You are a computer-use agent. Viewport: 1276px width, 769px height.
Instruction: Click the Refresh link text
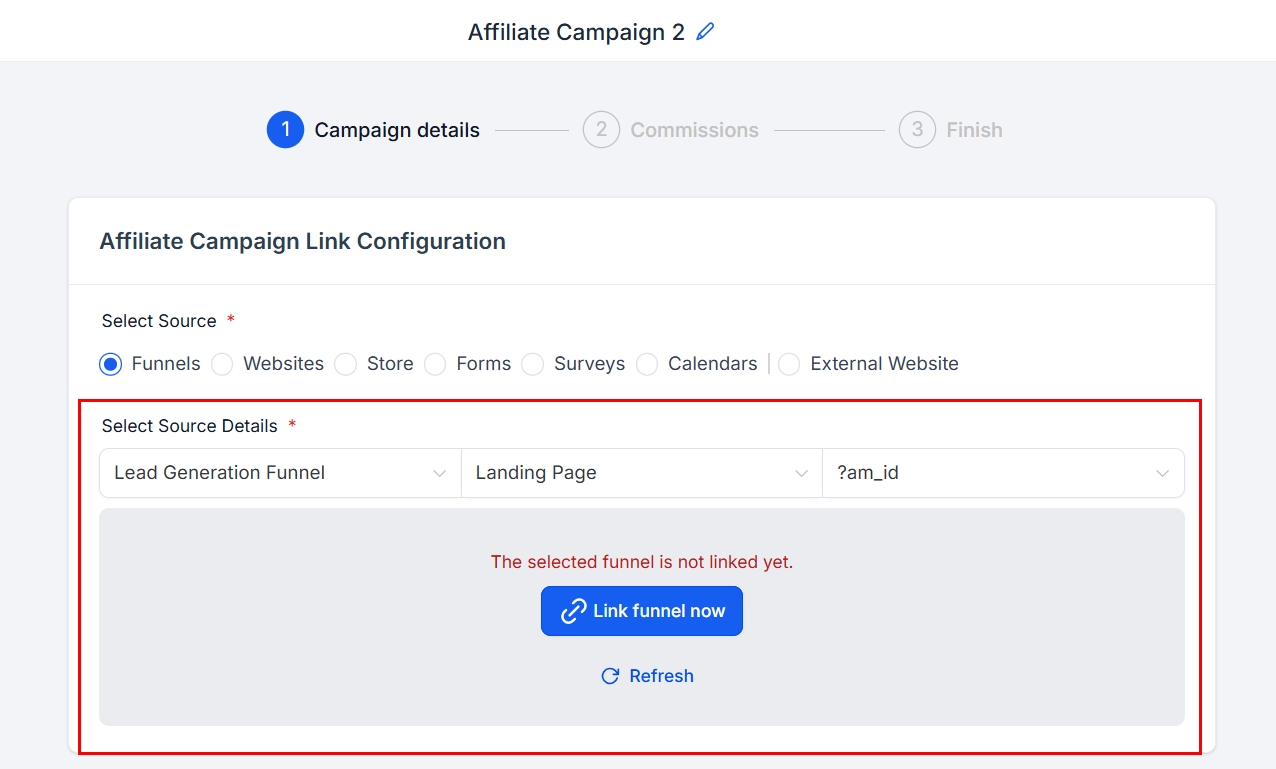tap(661, 676)
